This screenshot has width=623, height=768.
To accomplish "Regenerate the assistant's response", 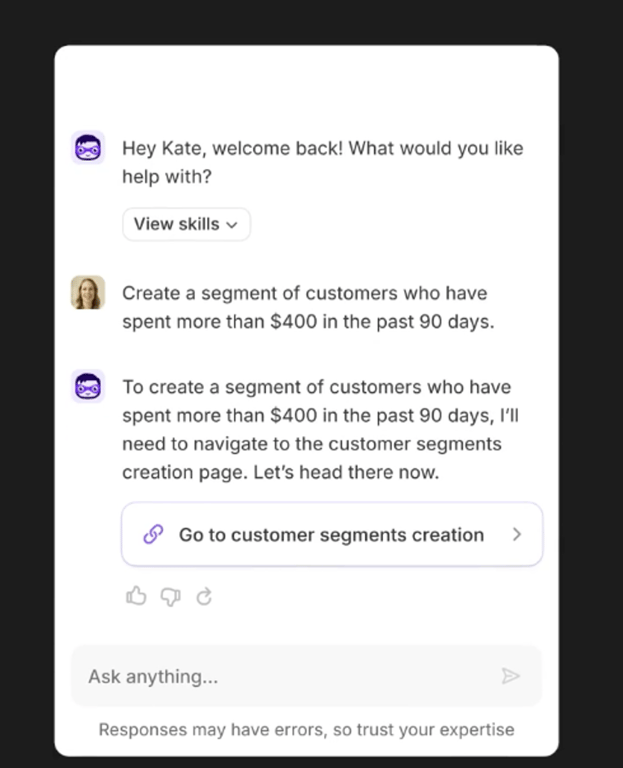I will [x=204, y=597].
